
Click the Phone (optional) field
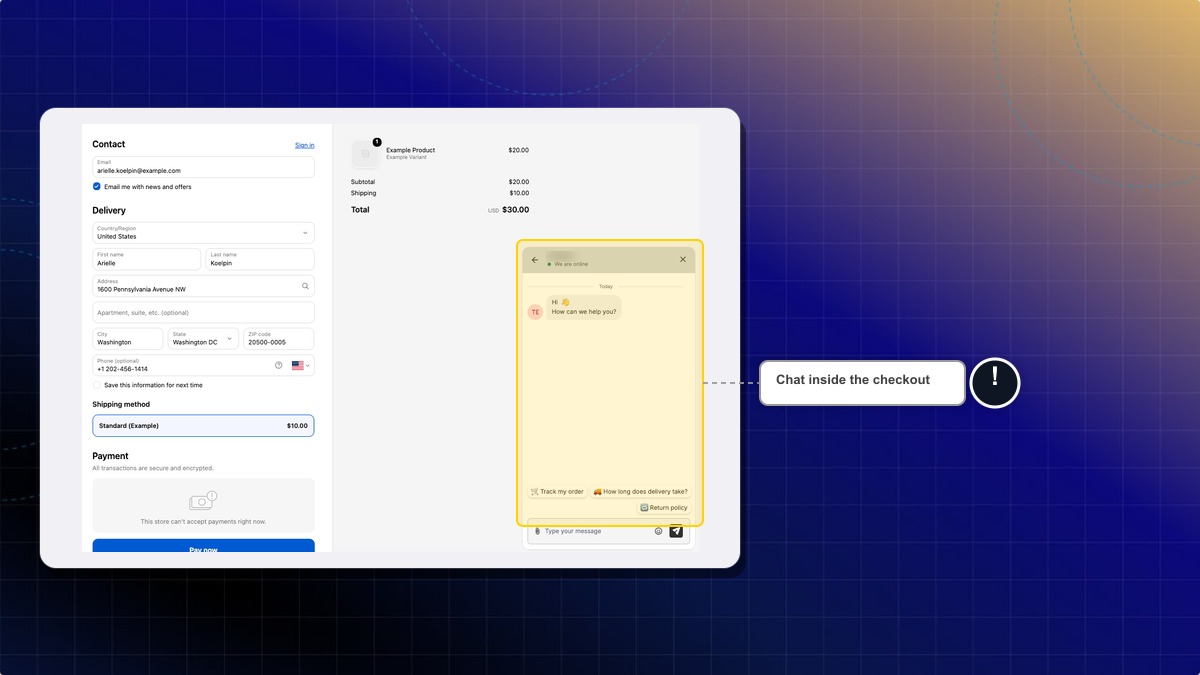(x=203, y=365)
